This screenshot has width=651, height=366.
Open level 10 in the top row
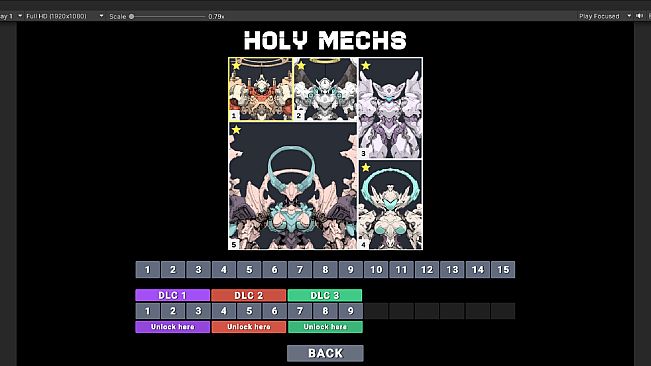pyautogui.click(x=376, y=270)
